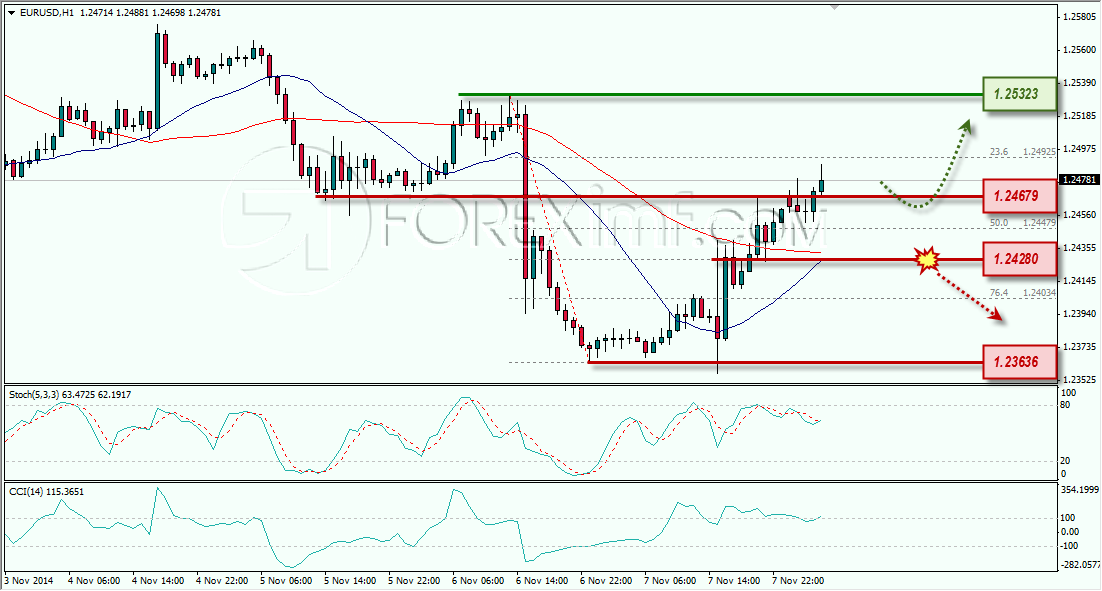1102x591 pixels.
Task: Select the 1.24280 red level label
Action: 1019,259
